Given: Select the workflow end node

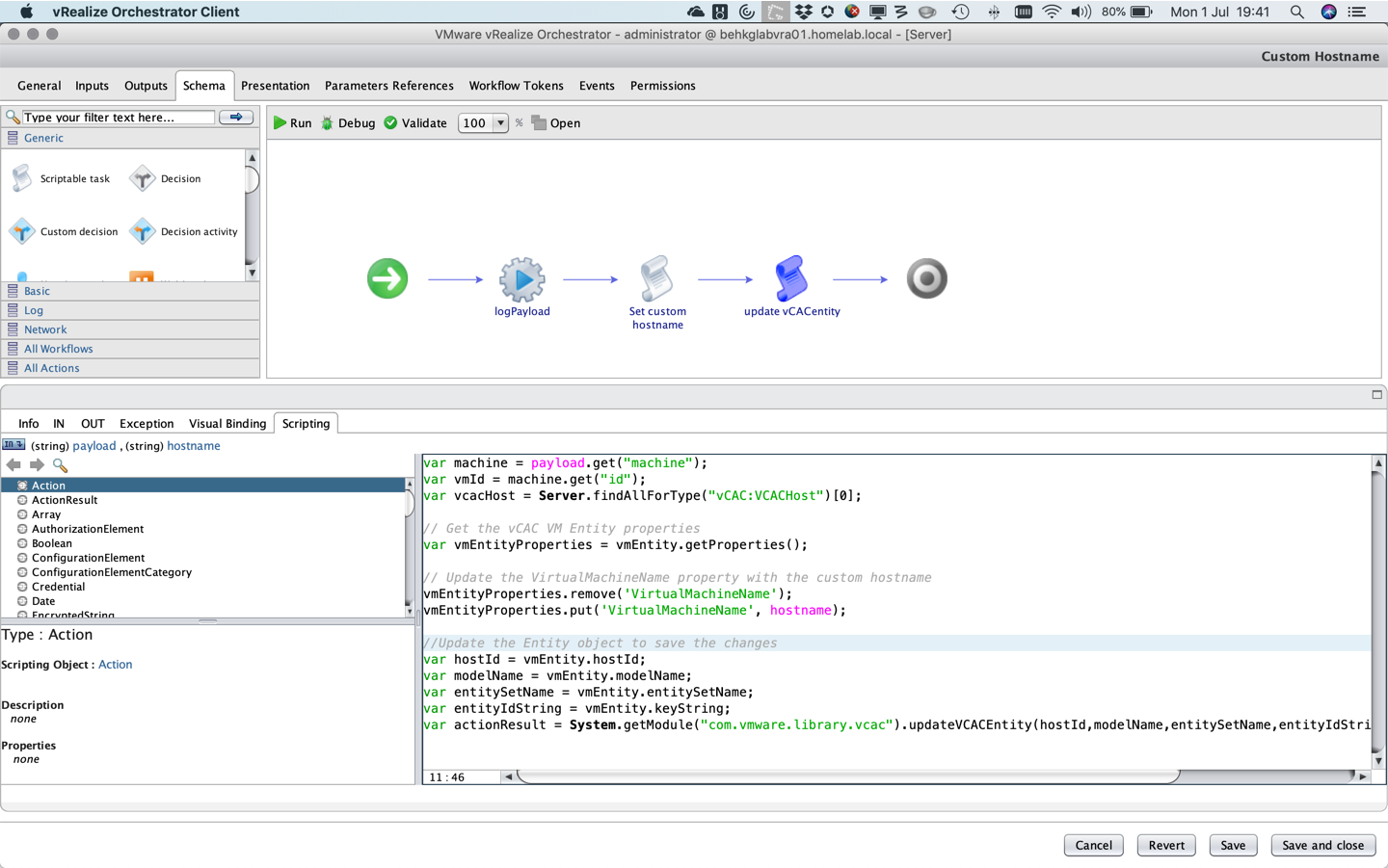Looking at the screenshot, I should pyautogui.click(x=927, y=278).
